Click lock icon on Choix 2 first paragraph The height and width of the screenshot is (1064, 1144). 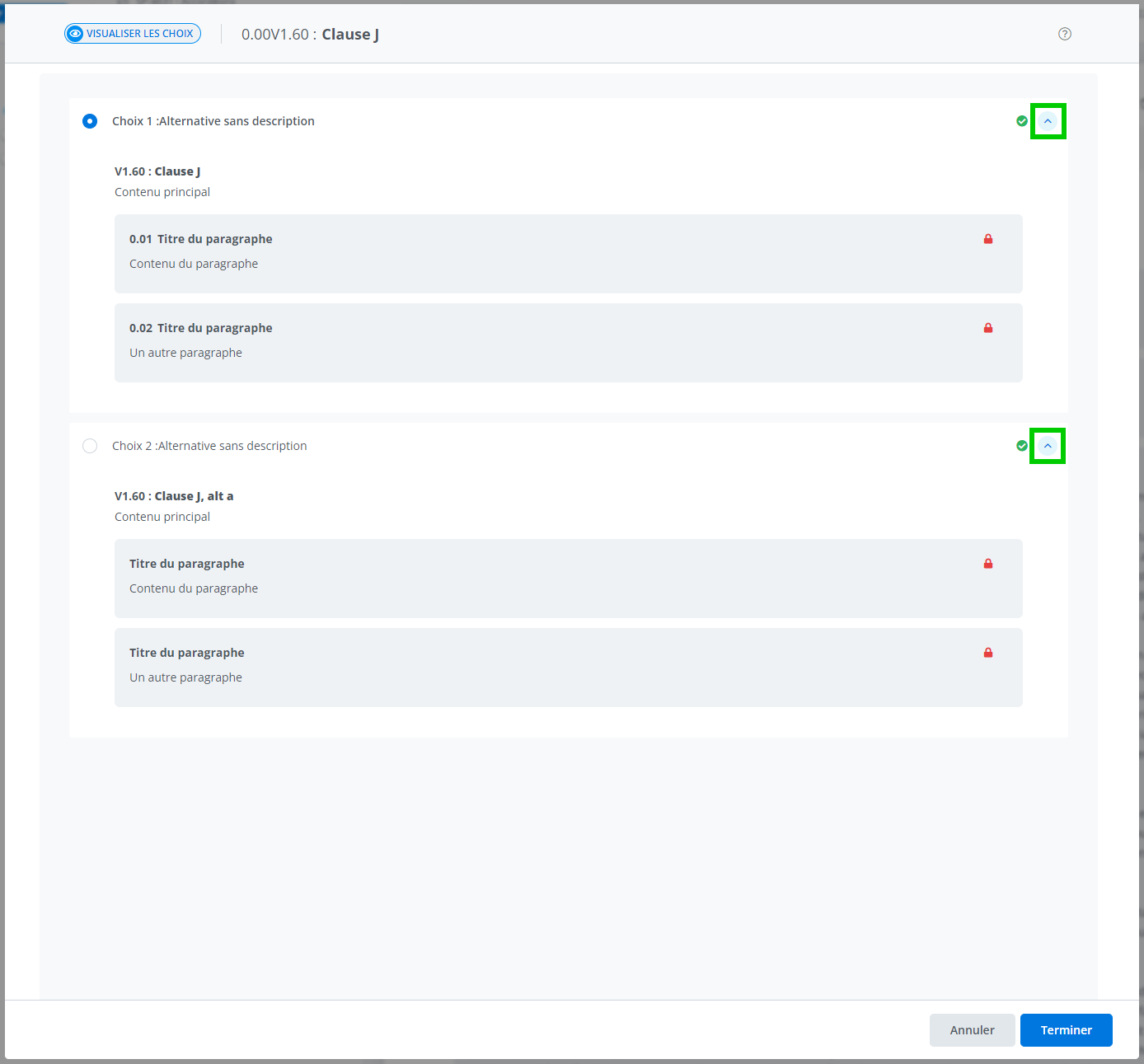[x=987, y=564]
